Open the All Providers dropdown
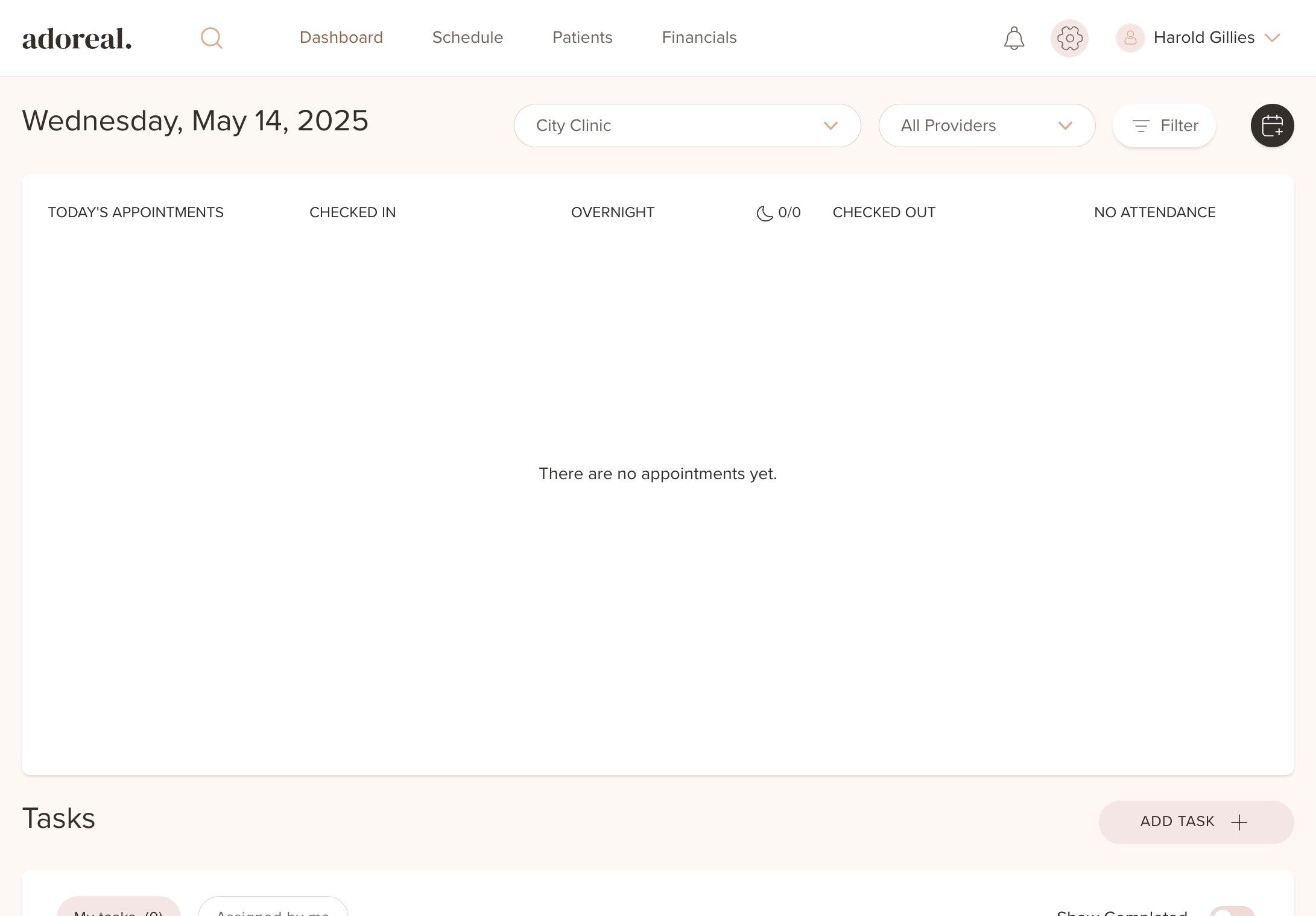 pos(987,126)
